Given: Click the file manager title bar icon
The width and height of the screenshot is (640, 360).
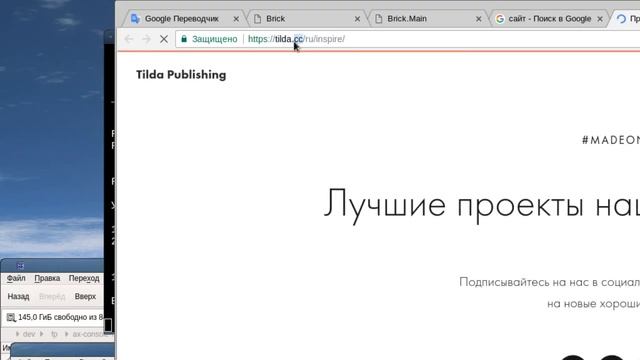Looking at the screenshot, I should (20, 266).
